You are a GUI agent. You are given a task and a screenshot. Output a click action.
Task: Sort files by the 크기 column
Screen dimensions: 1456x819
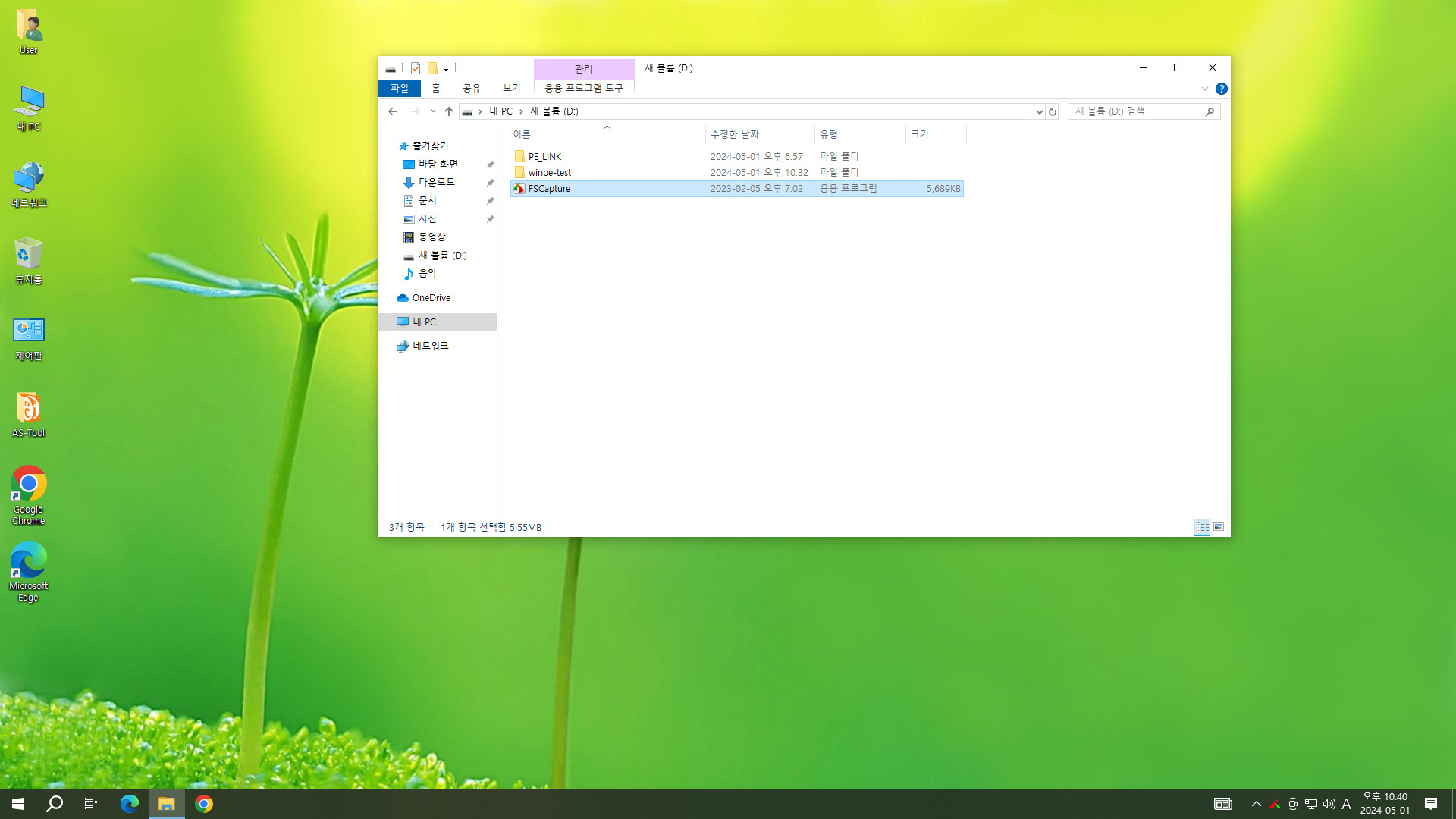pos(936,134)
